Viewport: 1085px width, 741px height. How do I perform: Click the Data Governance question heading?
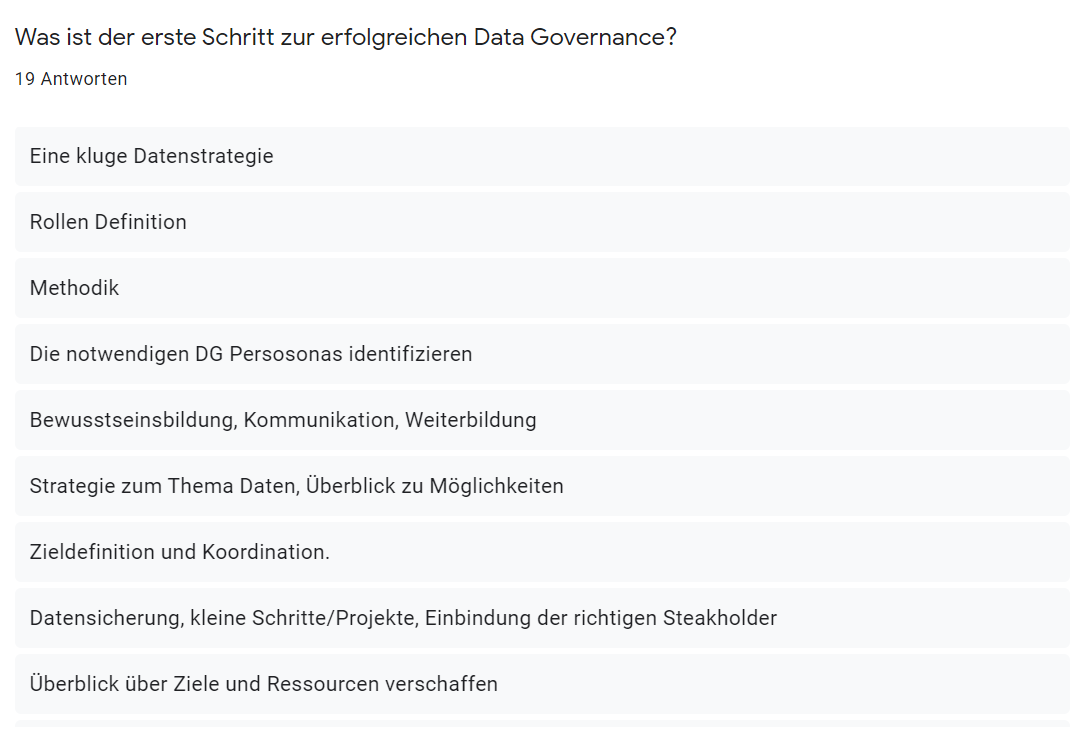(345, 38)
